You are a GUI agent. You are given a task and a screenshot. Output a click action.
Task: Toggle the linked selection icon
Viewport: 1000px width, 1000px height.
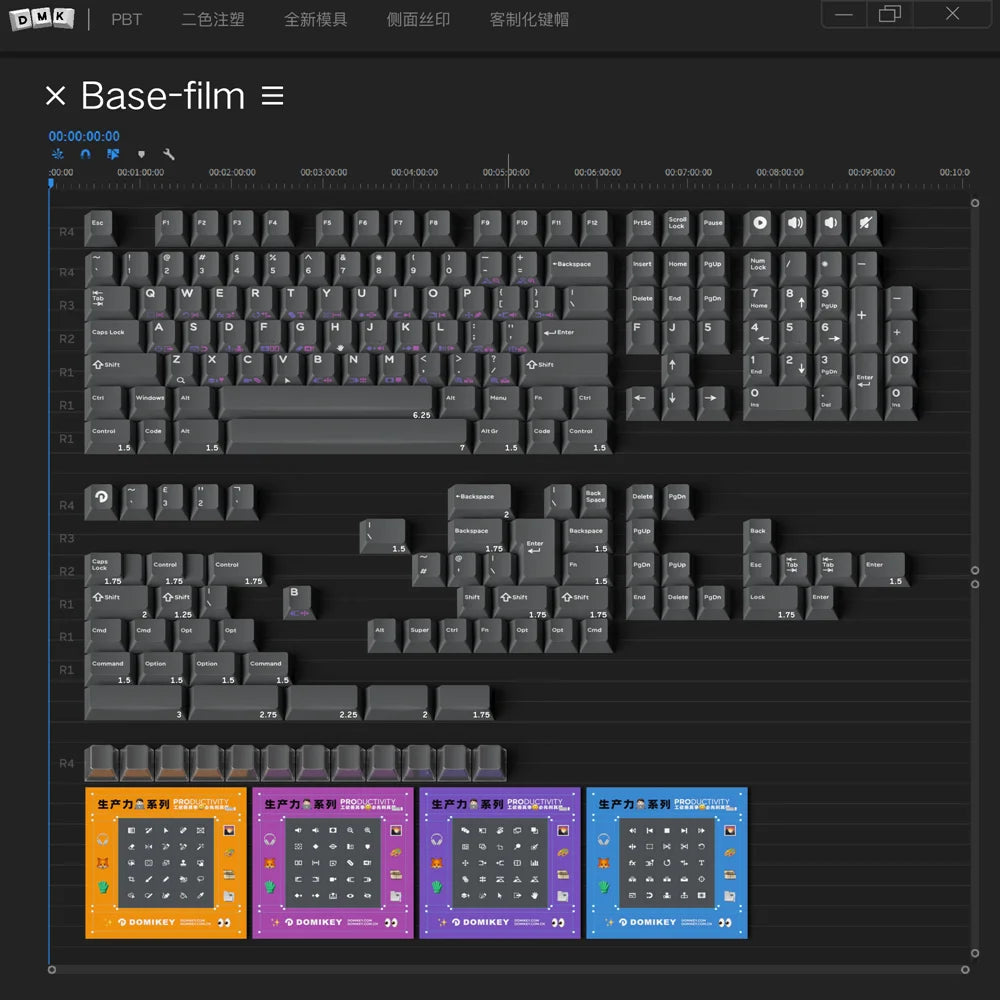pos(113,154)
